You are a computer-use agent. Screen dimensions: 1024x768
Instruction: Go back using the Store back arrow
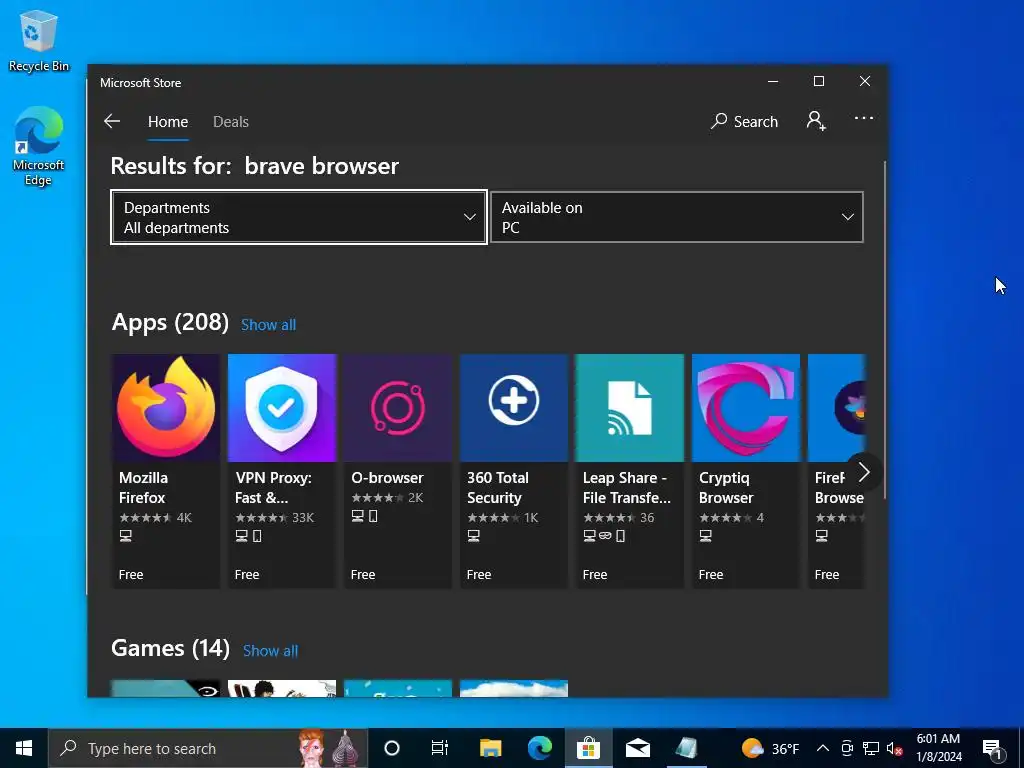pyautogui.click(x=112, y=121)
